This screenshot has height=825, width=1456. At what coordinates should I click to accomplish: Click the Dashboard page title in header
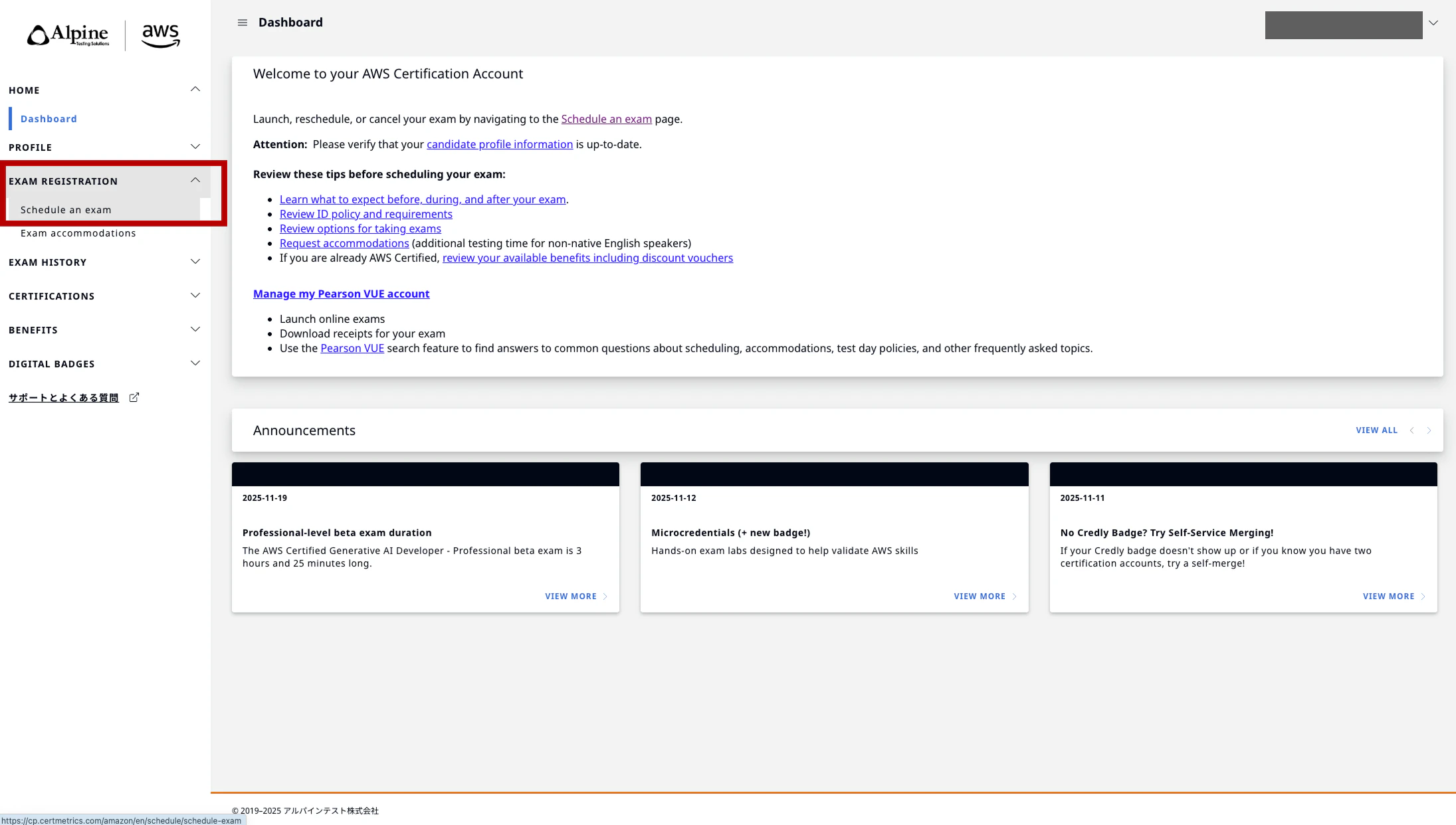(x=290, y=23)
